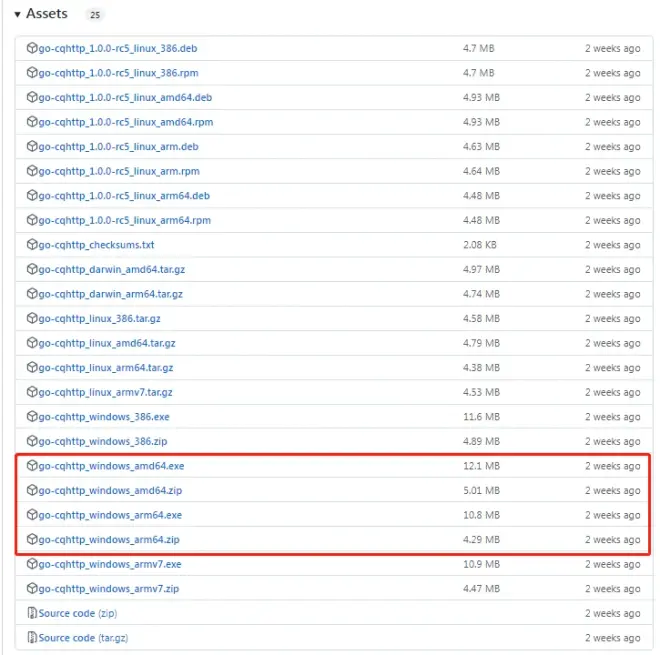
Task: Download go-cqhttp_linux_armv7.tar.gz
Action: [105, 392]
